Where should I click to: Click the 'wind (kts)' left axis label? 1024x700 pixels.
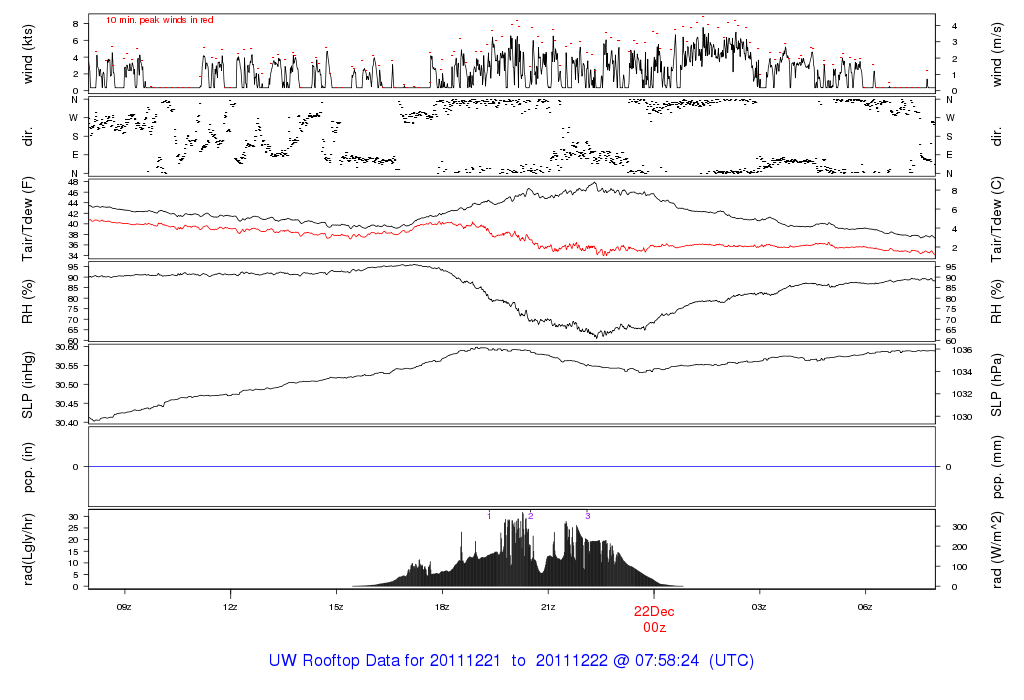[28, 53]
